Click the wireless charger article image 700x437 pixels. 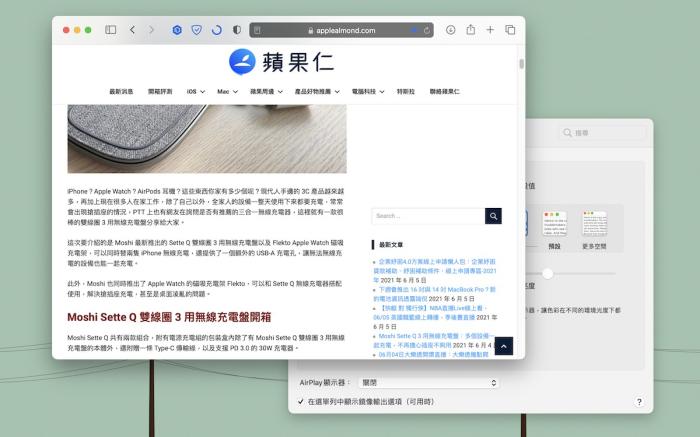[207, 139]
